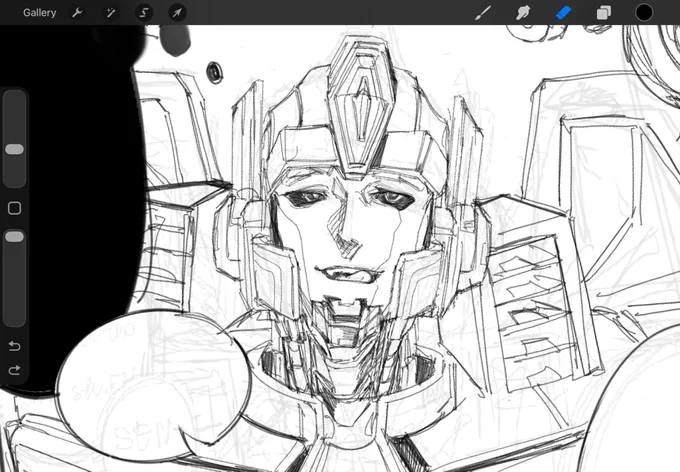Click the brush size slider handle
This screenshot has width=680, height=472.
click(x=14, y=149)
